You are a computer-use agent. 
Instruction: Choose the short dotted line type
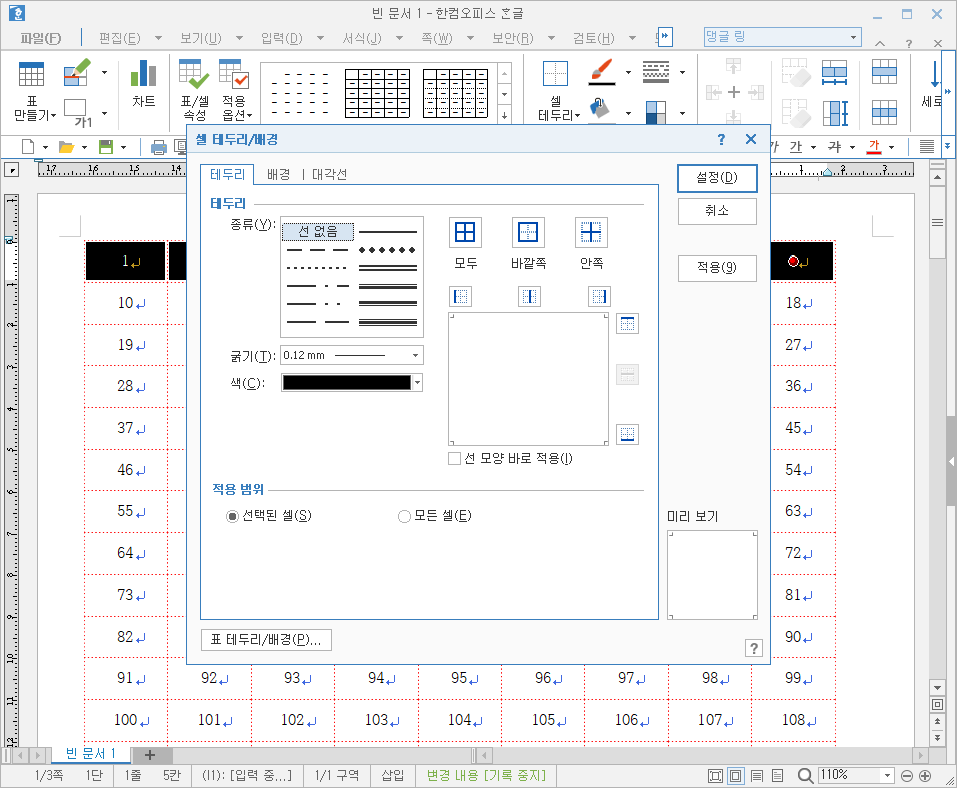coord(317,267)
